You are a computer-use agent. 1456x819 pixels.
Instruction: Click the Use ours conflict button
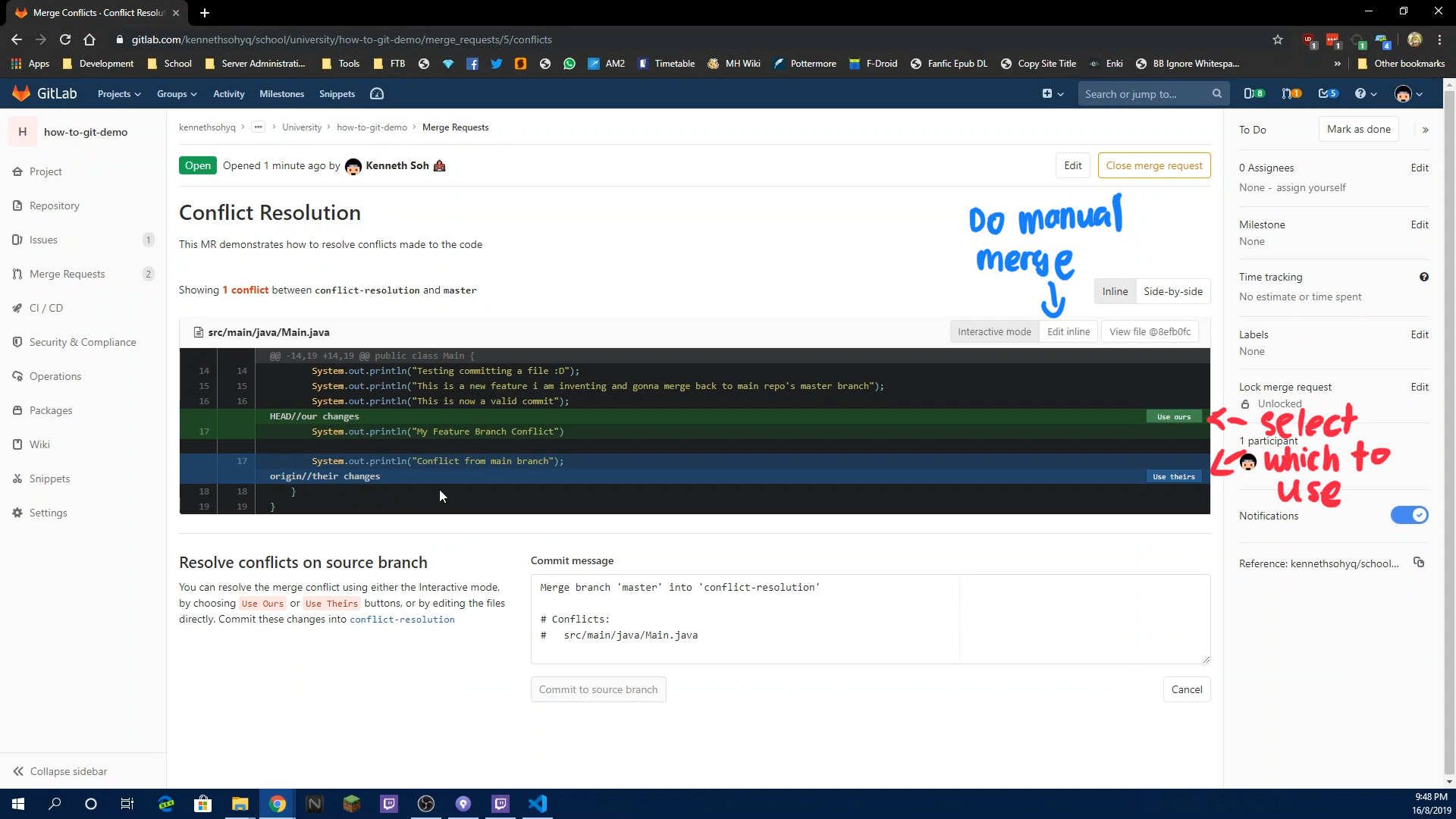click(x=1172, y=416)
